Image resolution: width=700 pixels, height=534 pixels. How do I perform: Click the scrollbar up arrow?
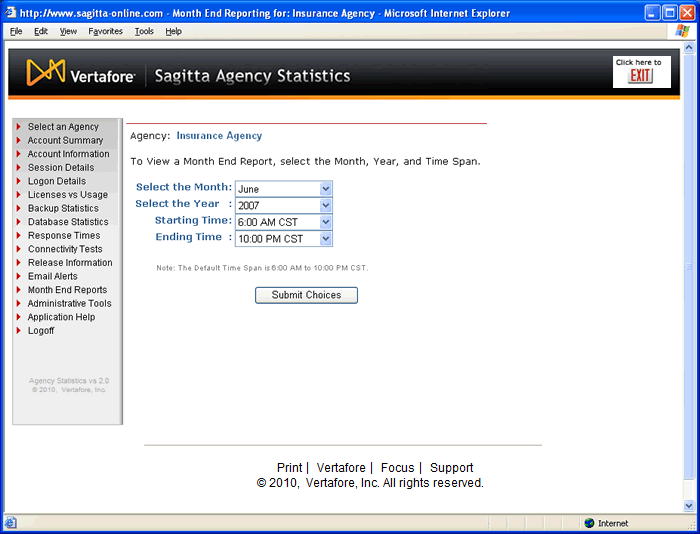[689, 47]
